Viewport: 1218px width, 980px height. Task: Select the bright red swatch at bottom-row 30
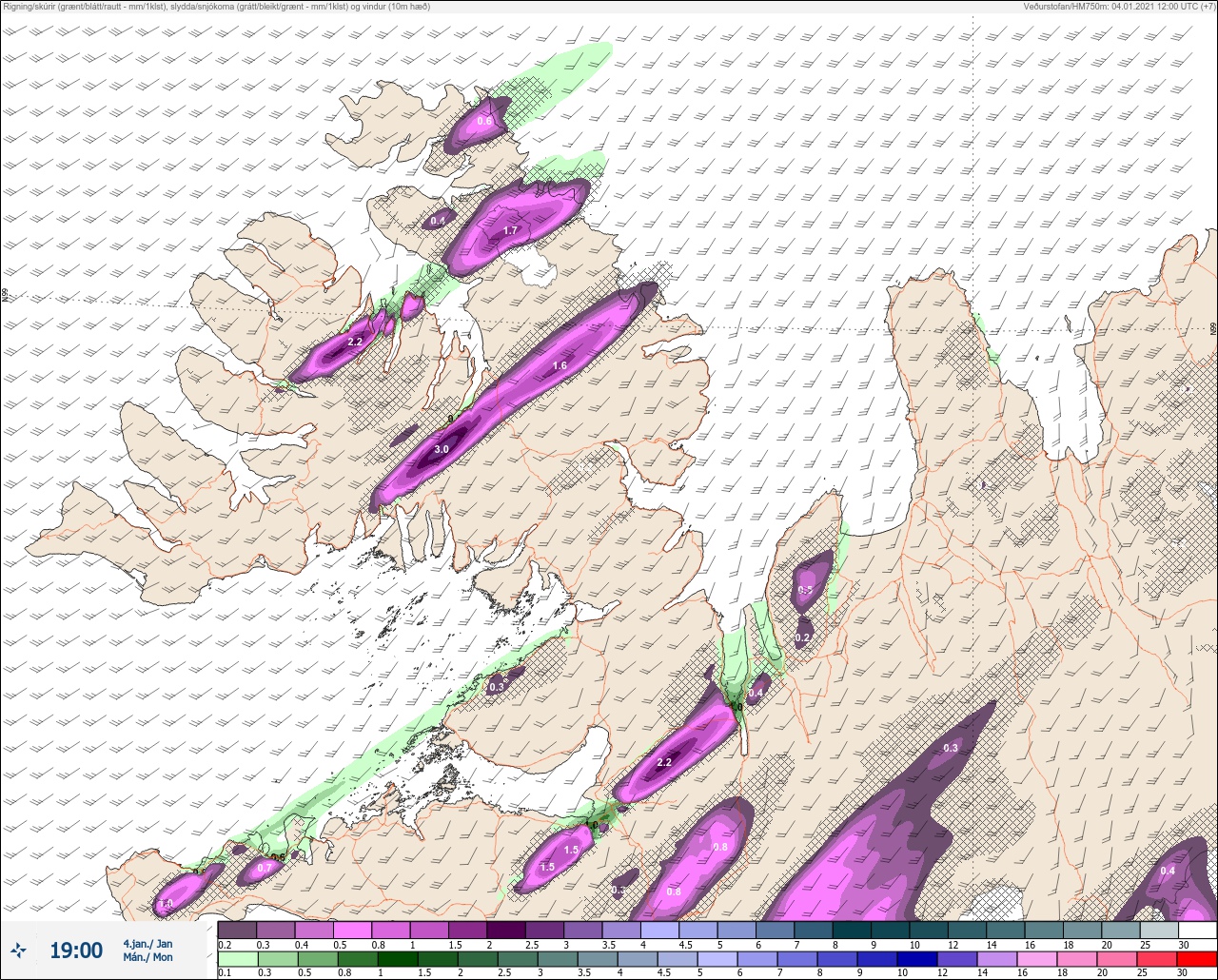1197,959
